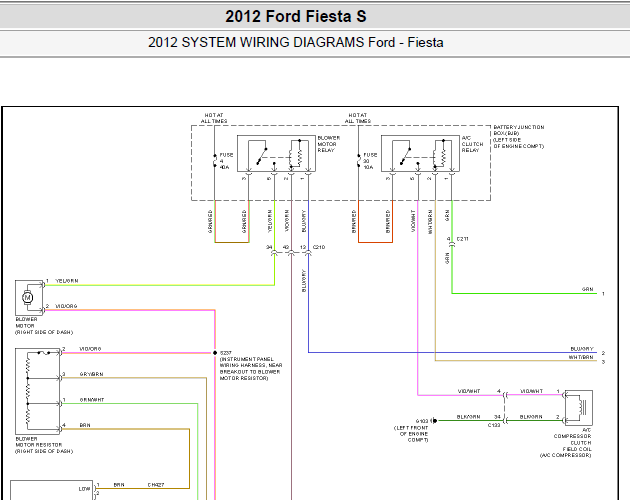Click GRN/WHT label at resistor pin 1
630x500 pixels.
pos(92,400)
